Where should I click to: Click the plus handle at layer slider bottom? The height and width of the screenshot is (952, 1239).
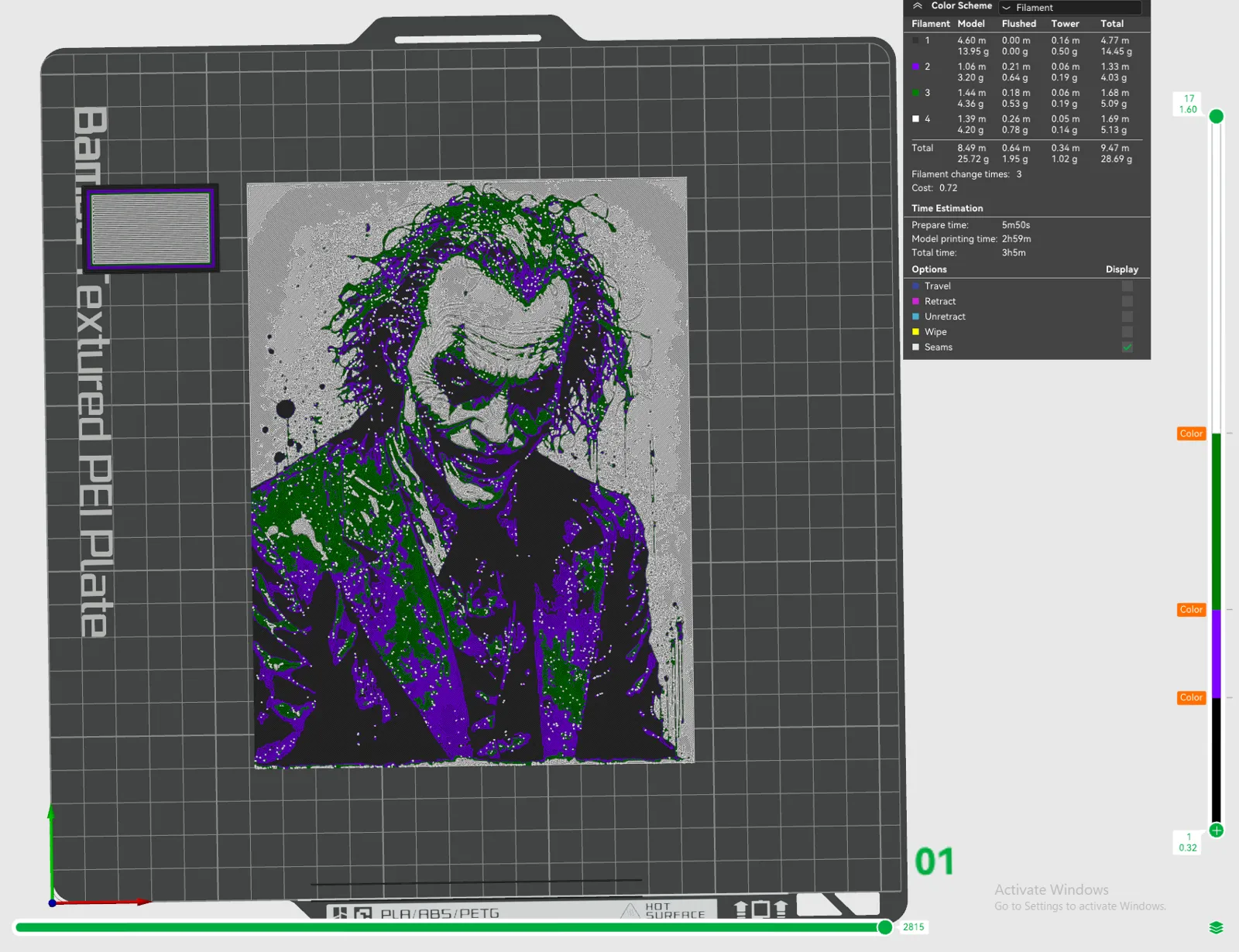pyautogui.click(x=1217, y=830)
